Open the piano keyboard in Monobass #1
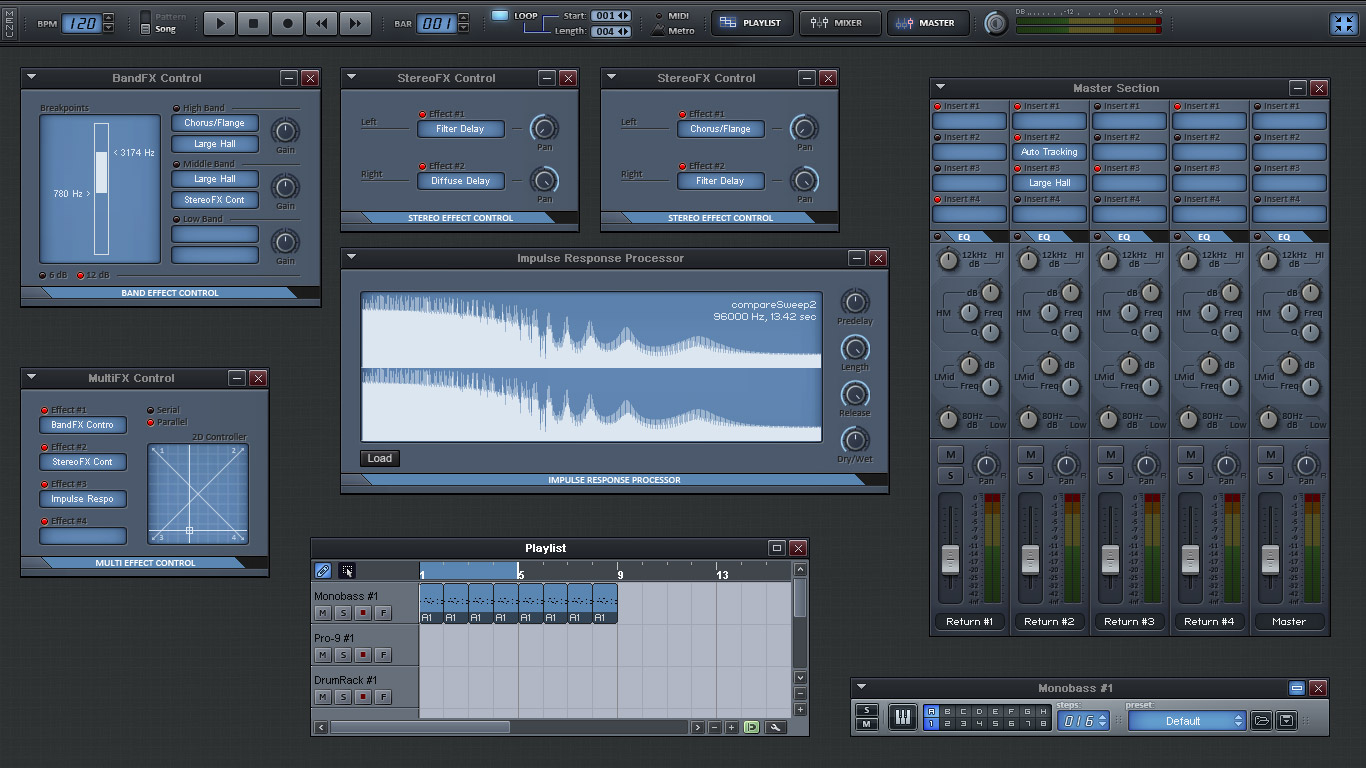The width and height of the screenshot is (1366, 768). coord(902,718)
